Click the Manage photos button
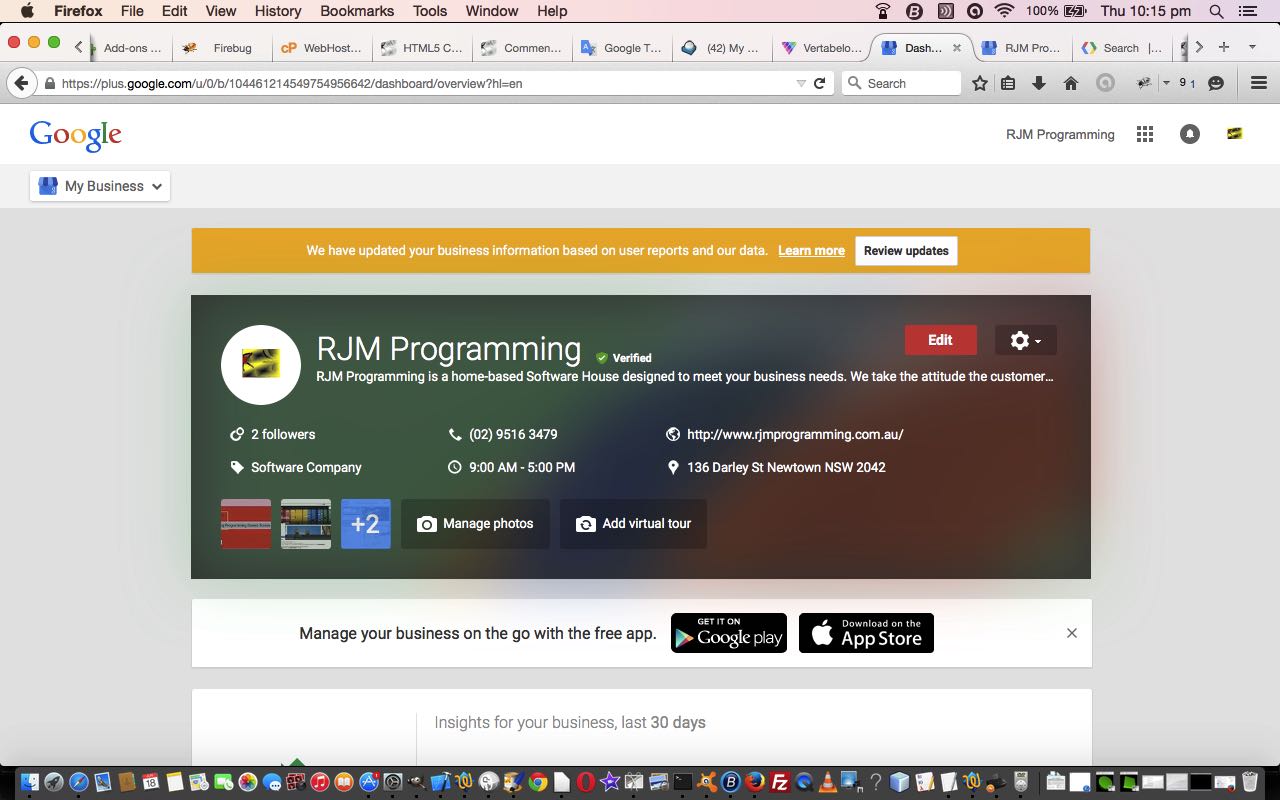1280x800 pixels. [x=475, y=524]
